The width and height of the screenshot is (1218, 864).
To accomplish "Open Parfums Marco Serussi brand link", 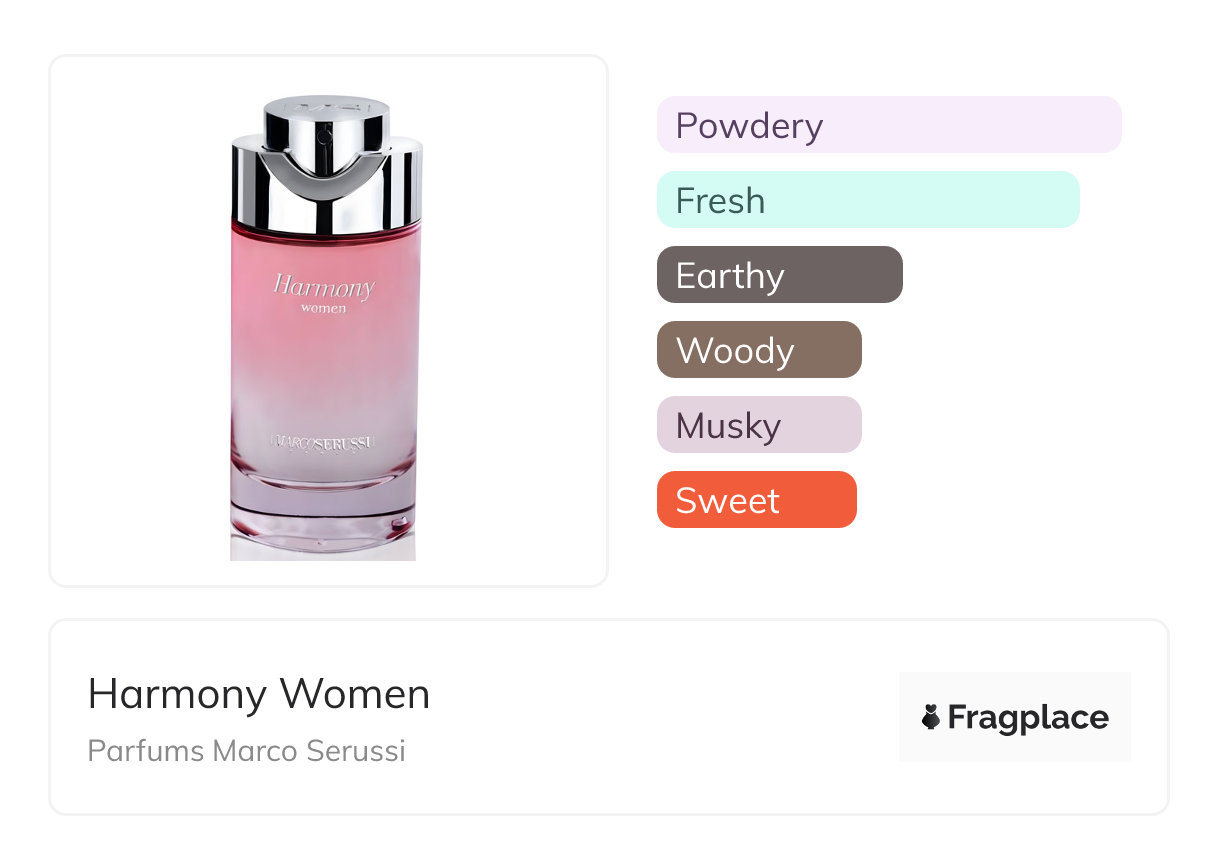I will [247, 751].
